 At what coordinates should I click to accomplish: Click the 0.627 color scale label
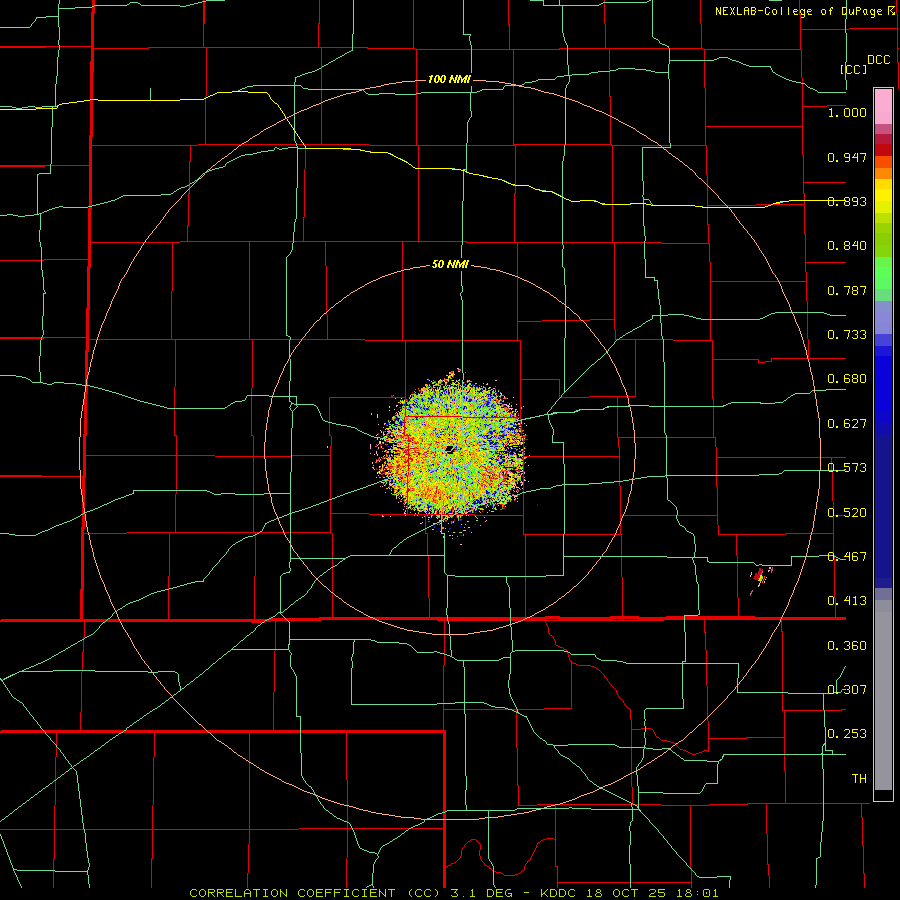click(847, 424)
